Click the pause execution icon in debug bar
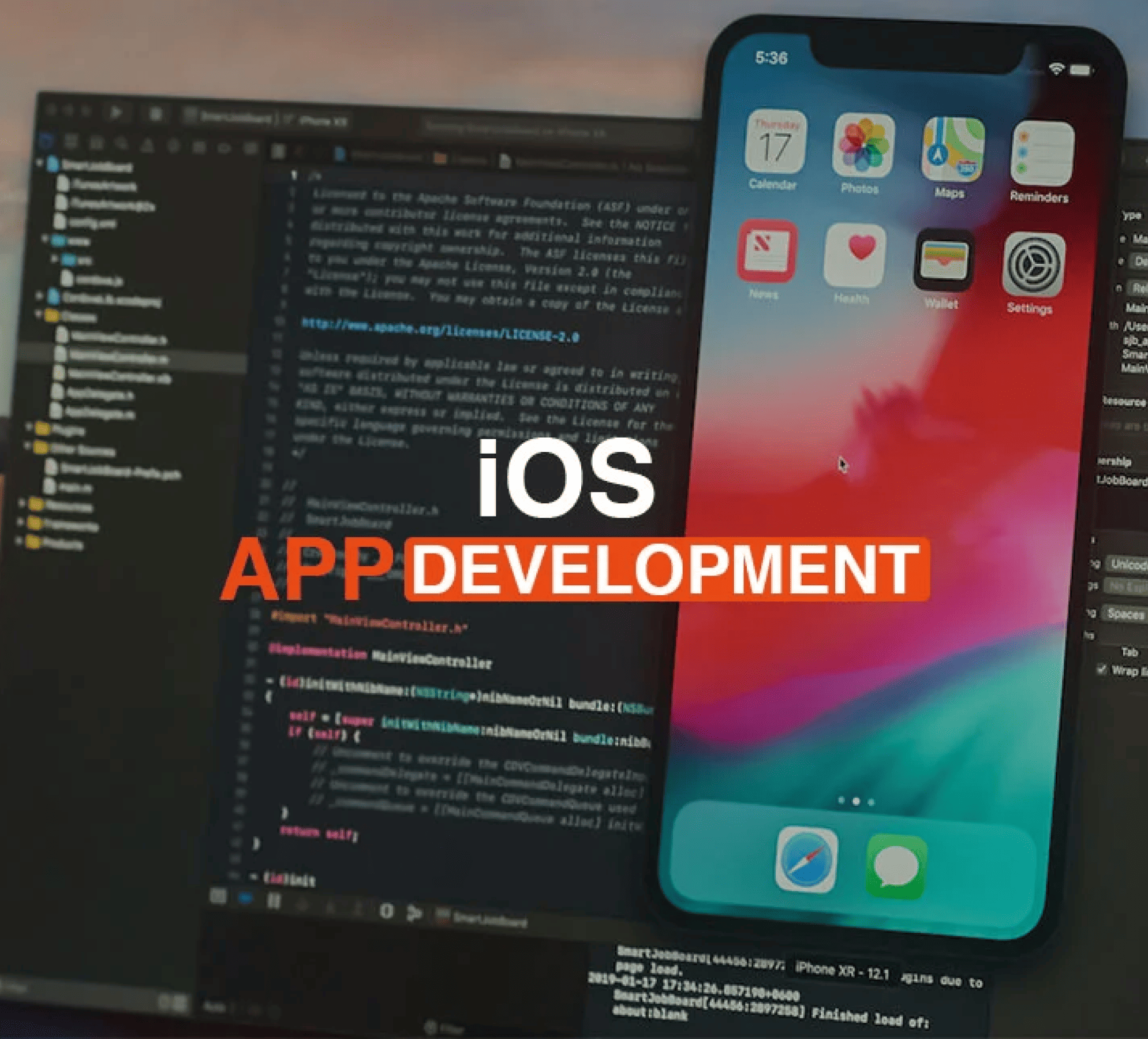This screenshot has height=1039, width=1148. point(274,900)
